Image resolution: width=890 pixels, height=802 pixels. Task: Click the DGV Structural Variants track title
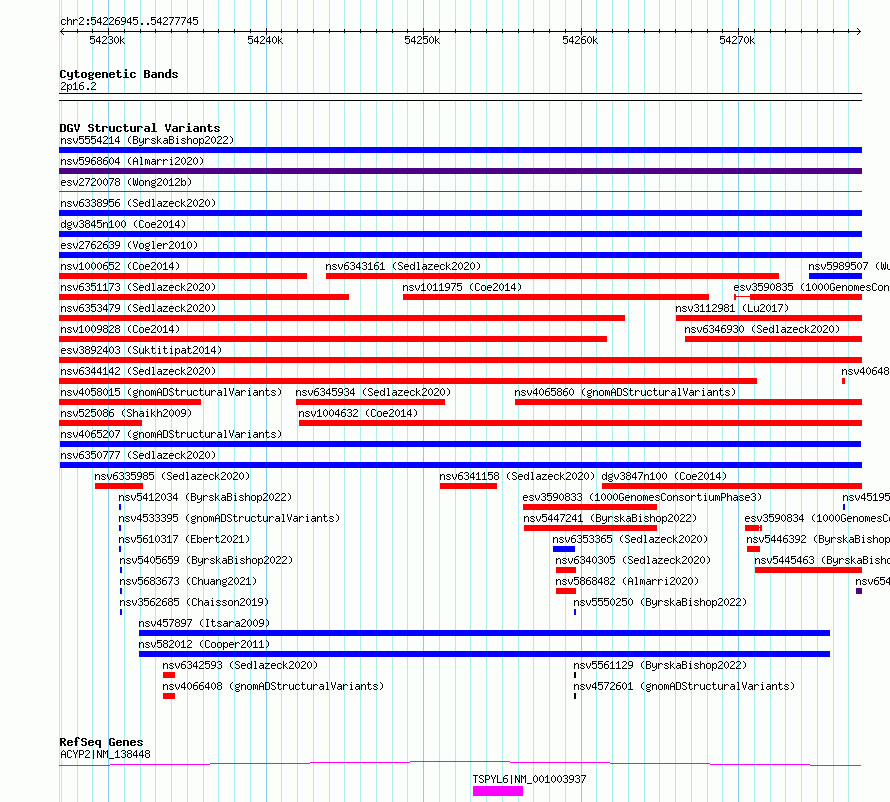click(x=140, y=128)
